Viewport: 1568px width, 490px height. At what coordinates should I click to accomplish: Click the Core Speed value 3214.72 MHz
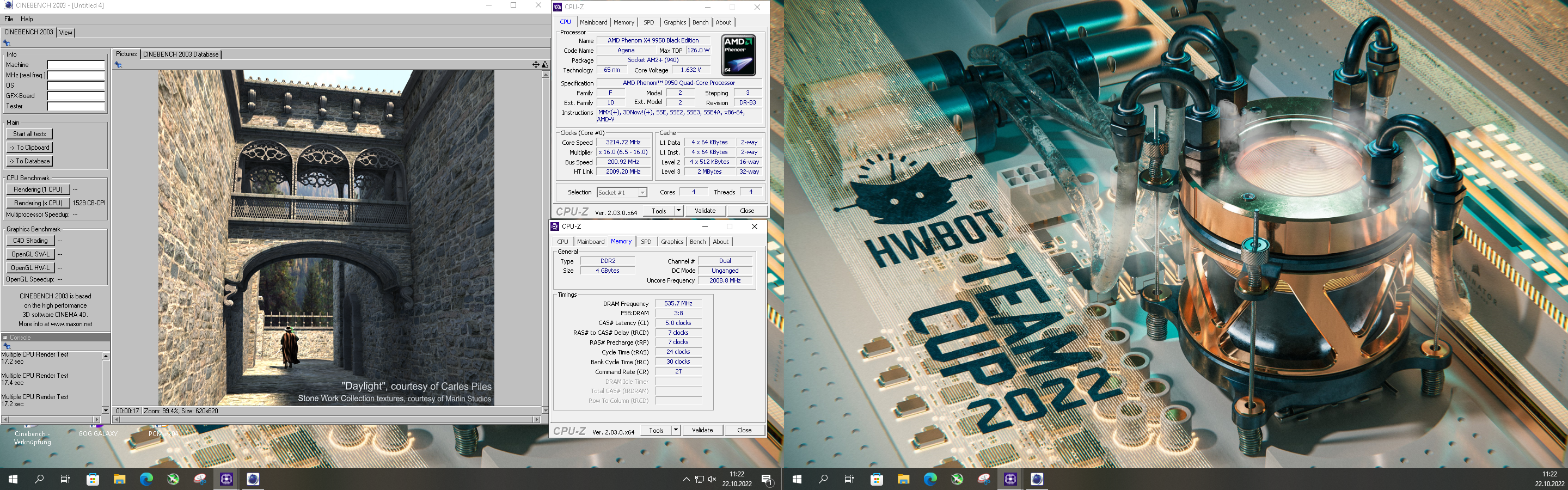pos(623,143)
